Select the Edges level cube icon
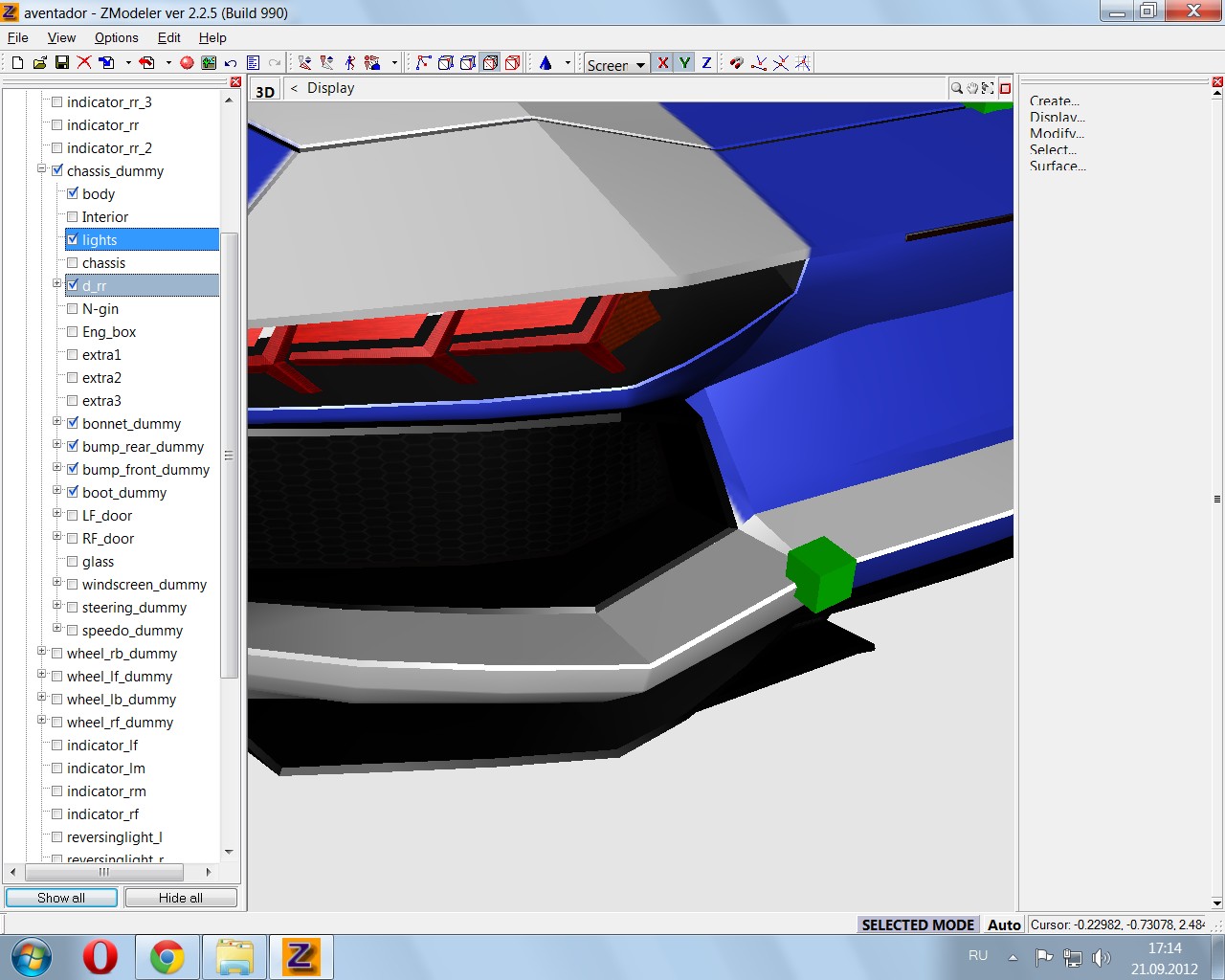 point(446,63)
